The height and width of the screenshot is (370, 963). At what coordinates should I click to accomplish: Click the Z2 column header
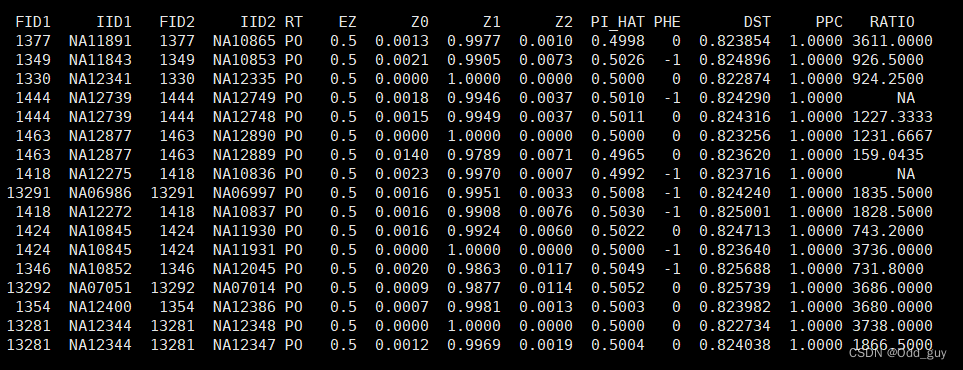[564, 23]
